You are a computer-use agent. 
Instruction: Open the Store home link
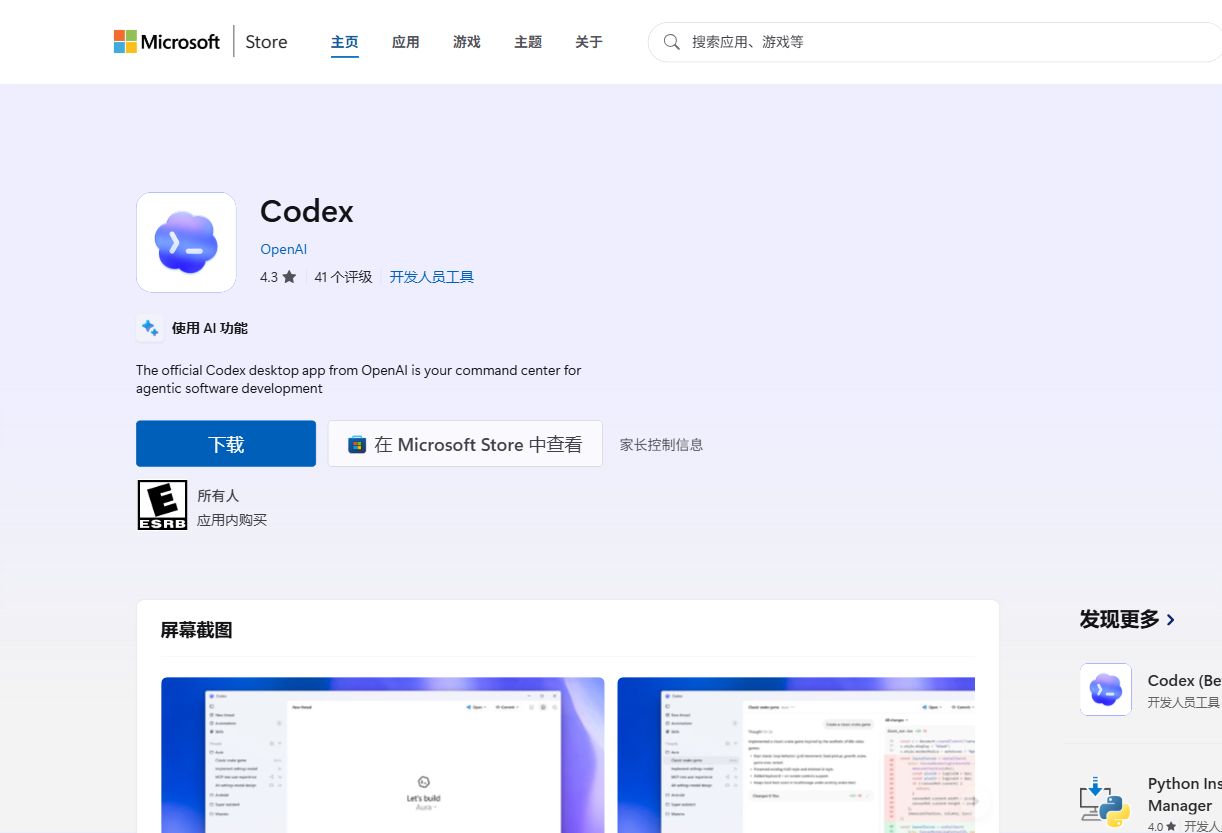click(x=266, y=42)
